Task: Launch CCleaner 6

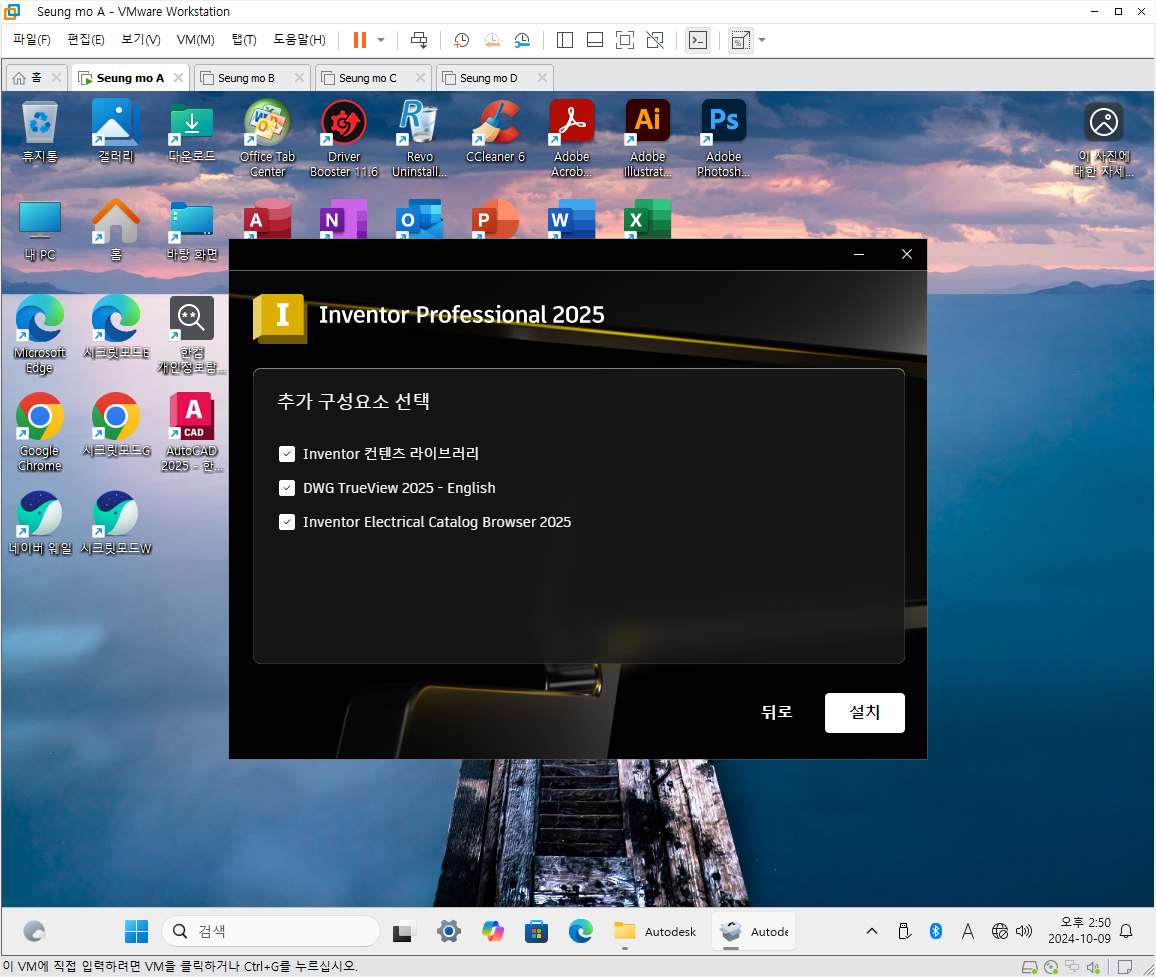Action: (x=495, y=132)
